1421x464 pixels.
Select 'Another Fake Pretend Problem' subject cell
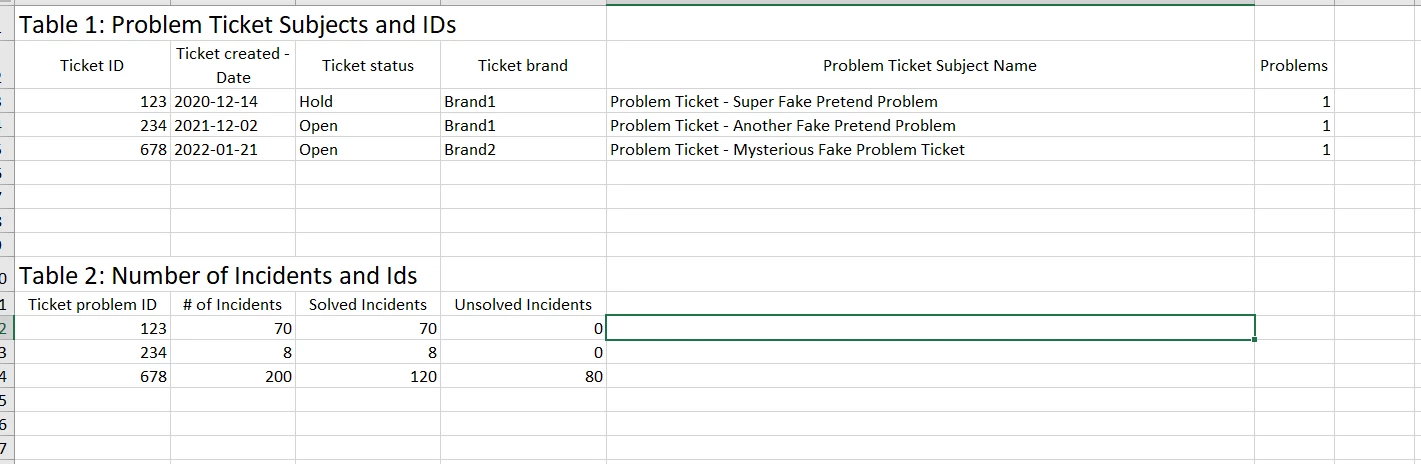point(930,126)
